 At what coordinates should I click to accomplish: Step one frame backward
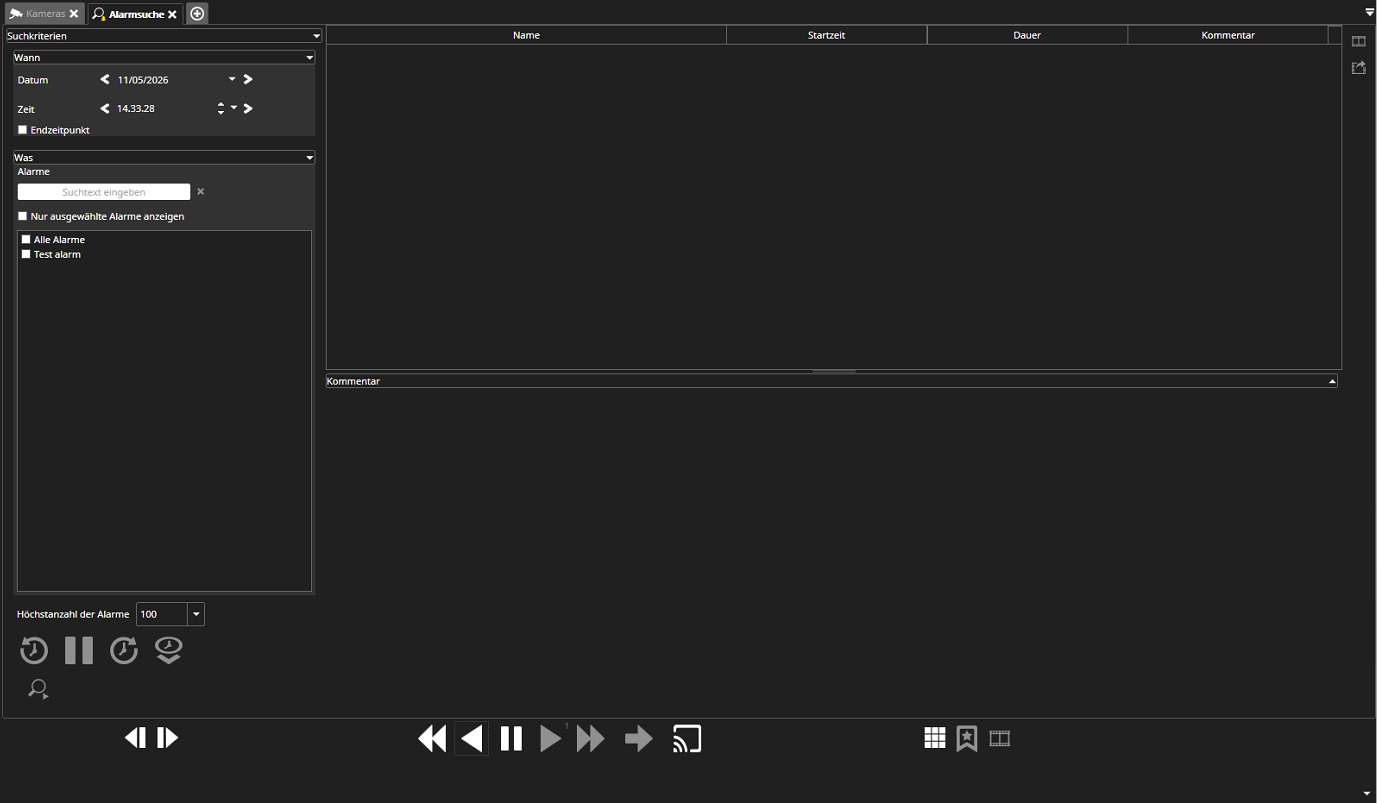tap(135, 738)
